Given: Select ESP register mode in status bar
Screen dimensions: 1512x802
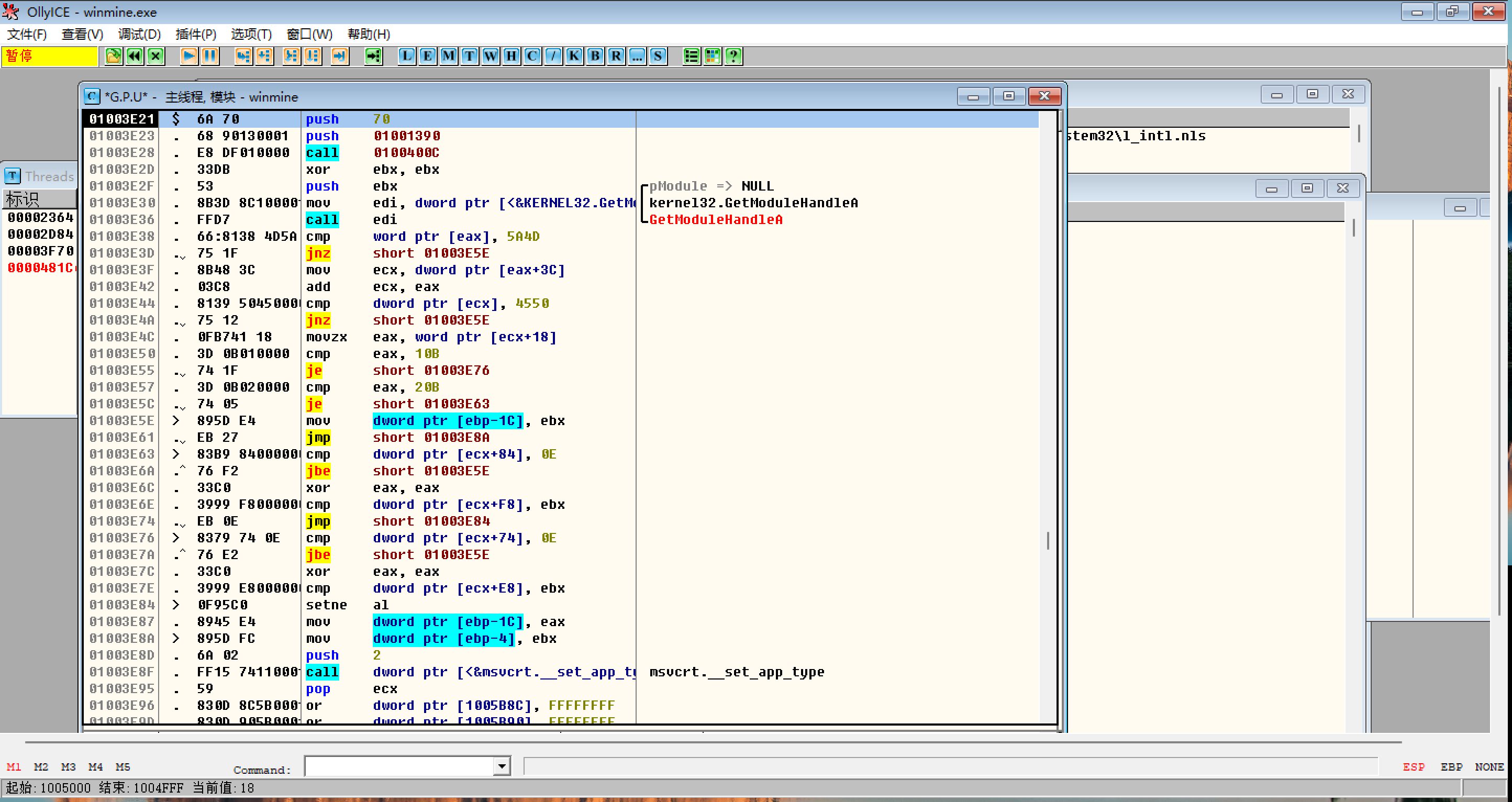Looking at the screenshot, I should coord(1413,767).
